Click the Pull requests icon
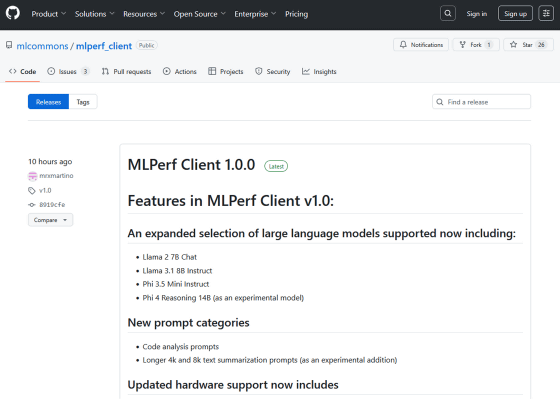560x399 pixels. click(x=105, y=71)
